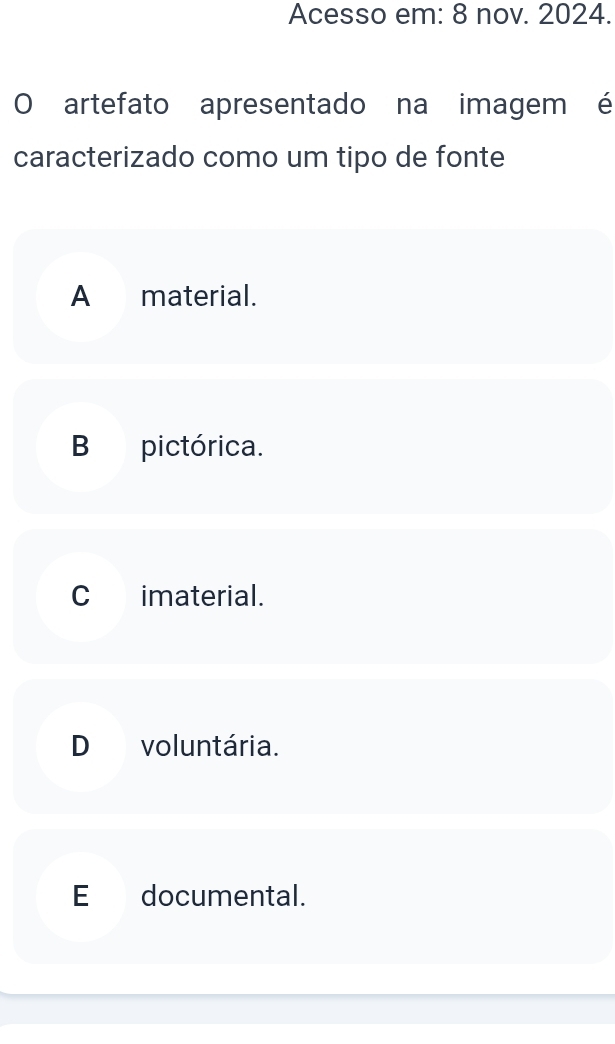Viewport: 615px width, 1044px height.
Task: Select answer circle E
Action: tap(81, 897)
